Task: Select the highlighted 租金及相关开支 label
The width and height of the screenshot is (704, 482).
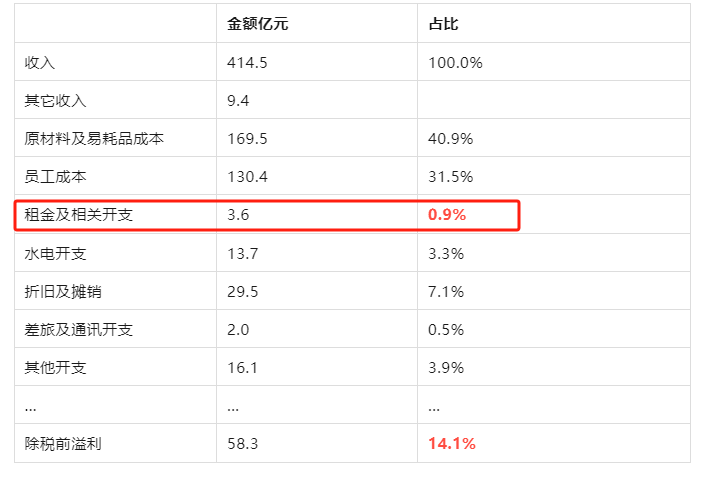Action: click(79, 215)
